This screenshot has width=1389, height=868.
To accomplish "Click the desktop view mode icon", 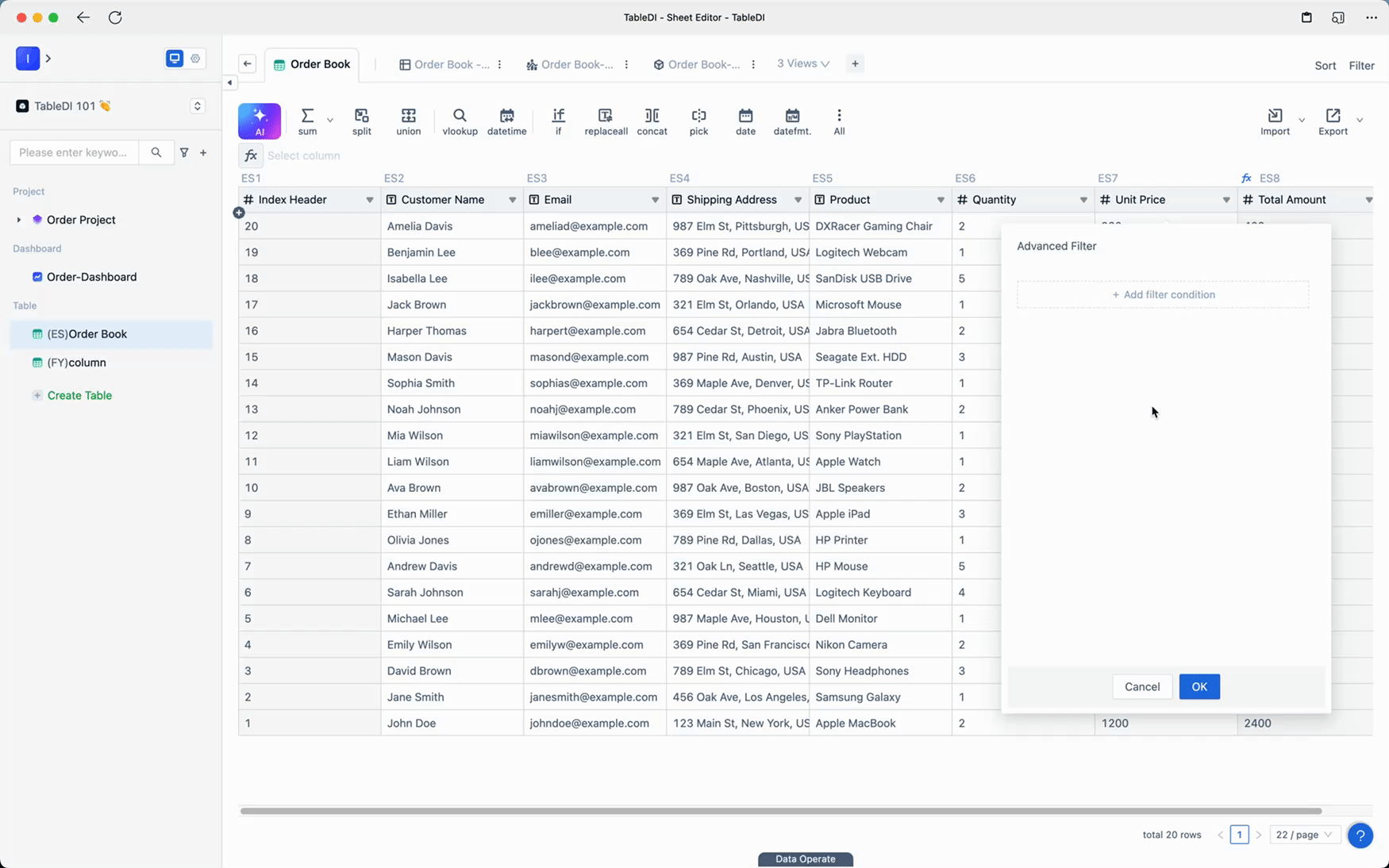I will point(175,59).
